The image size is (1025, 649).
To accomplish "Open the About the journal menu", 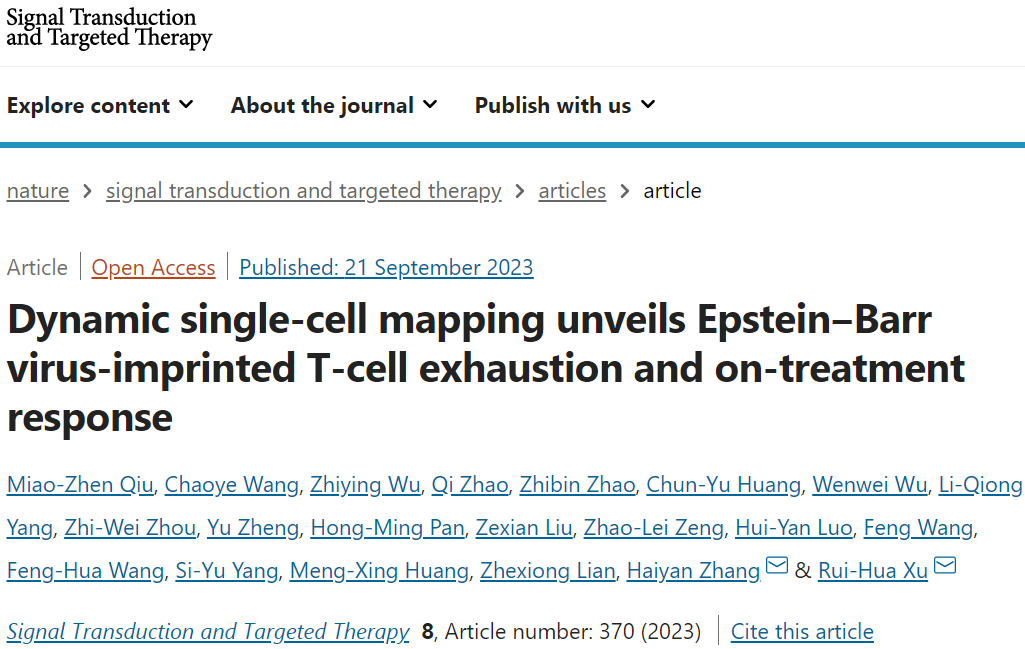I will pyautogui.click(x=334, y=105).
